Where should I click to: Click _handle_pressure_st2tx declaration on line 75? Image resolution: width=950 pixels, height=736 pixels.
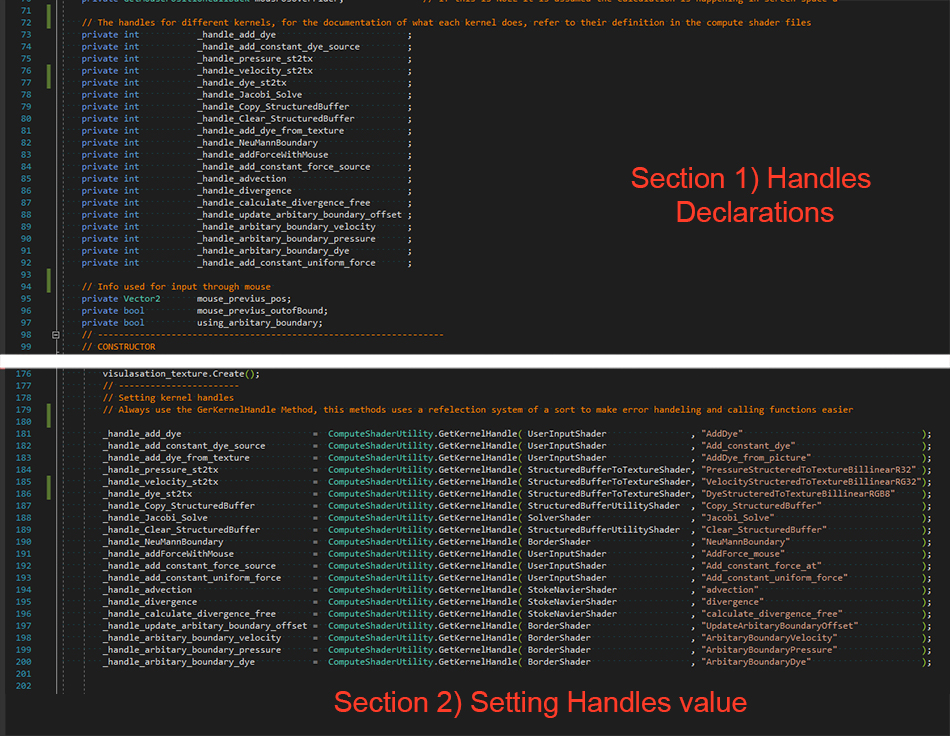pyautogui.click(x=255, y=59)
